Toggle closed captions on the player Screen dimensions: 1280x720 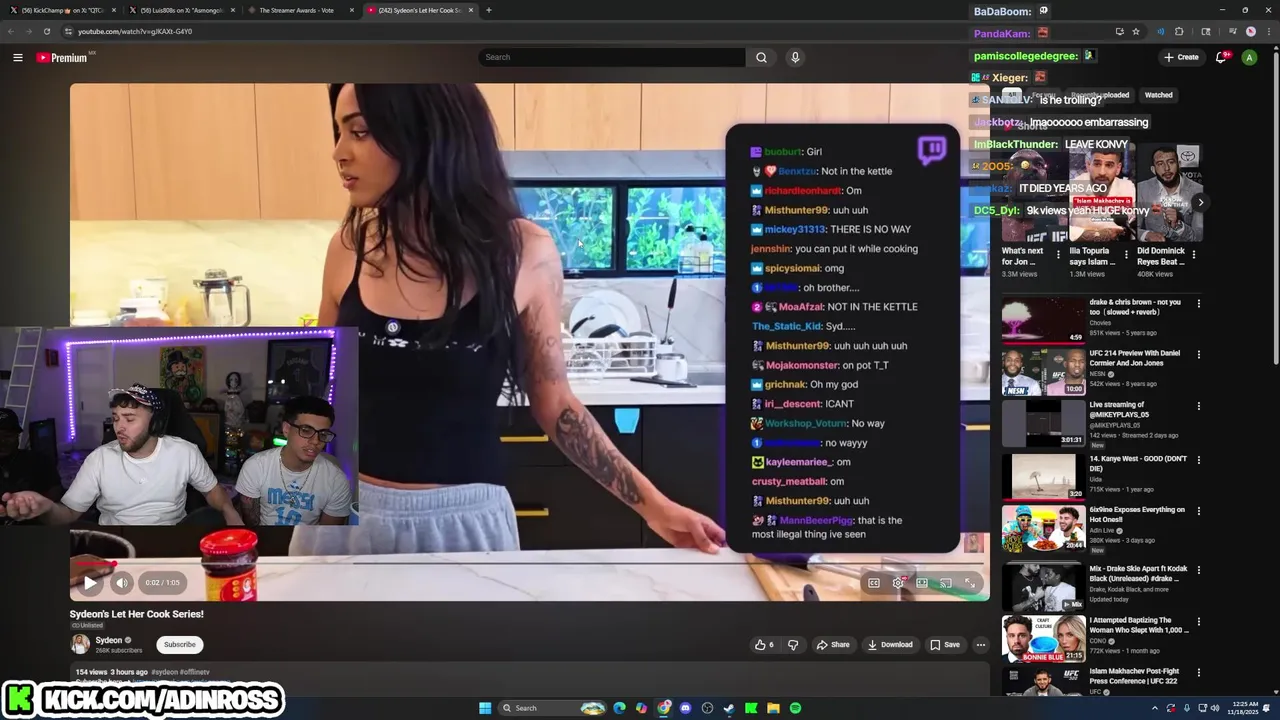tap(874, 583)
